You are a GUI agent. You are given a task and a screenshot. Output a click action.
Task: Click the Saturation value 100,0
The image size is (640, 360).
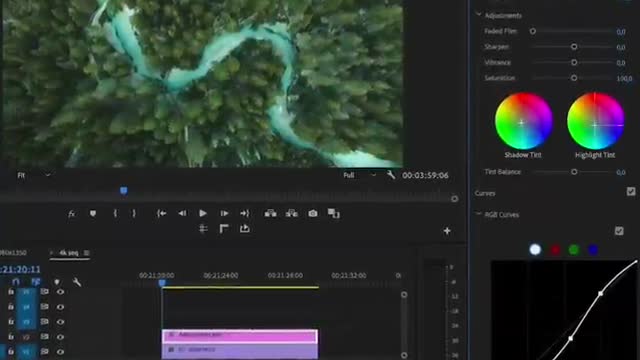624,78
